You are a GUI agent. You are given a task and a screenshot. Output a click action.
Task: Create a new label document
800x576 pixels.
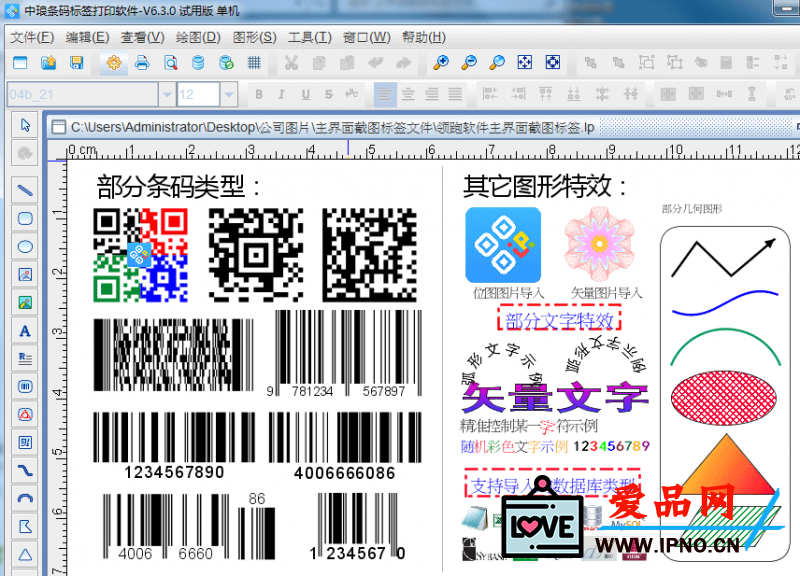20,63
